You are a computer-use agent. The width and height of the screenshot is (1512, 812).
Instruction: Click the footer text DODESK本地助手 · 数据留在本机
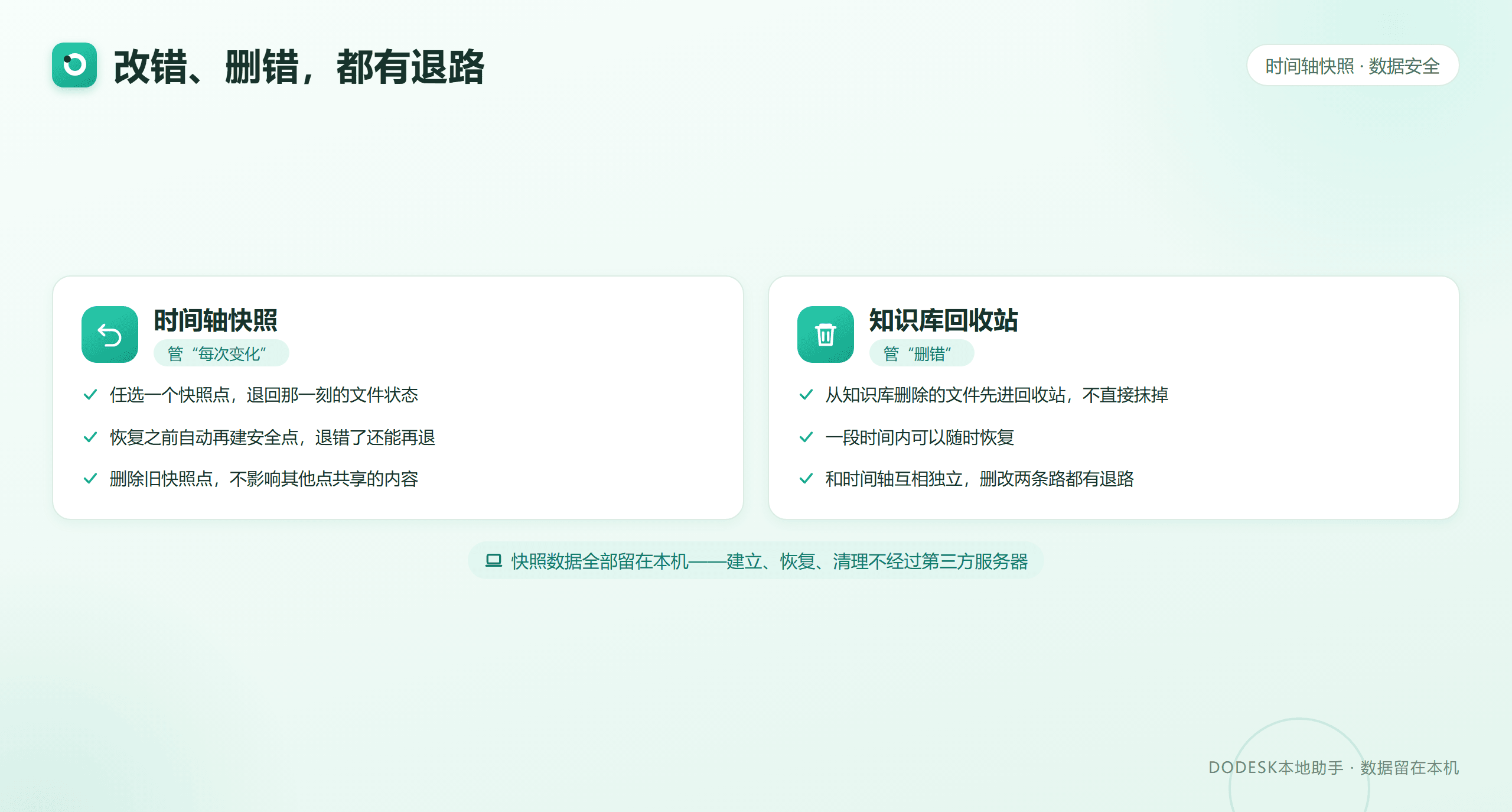[x=1334, y=767]
